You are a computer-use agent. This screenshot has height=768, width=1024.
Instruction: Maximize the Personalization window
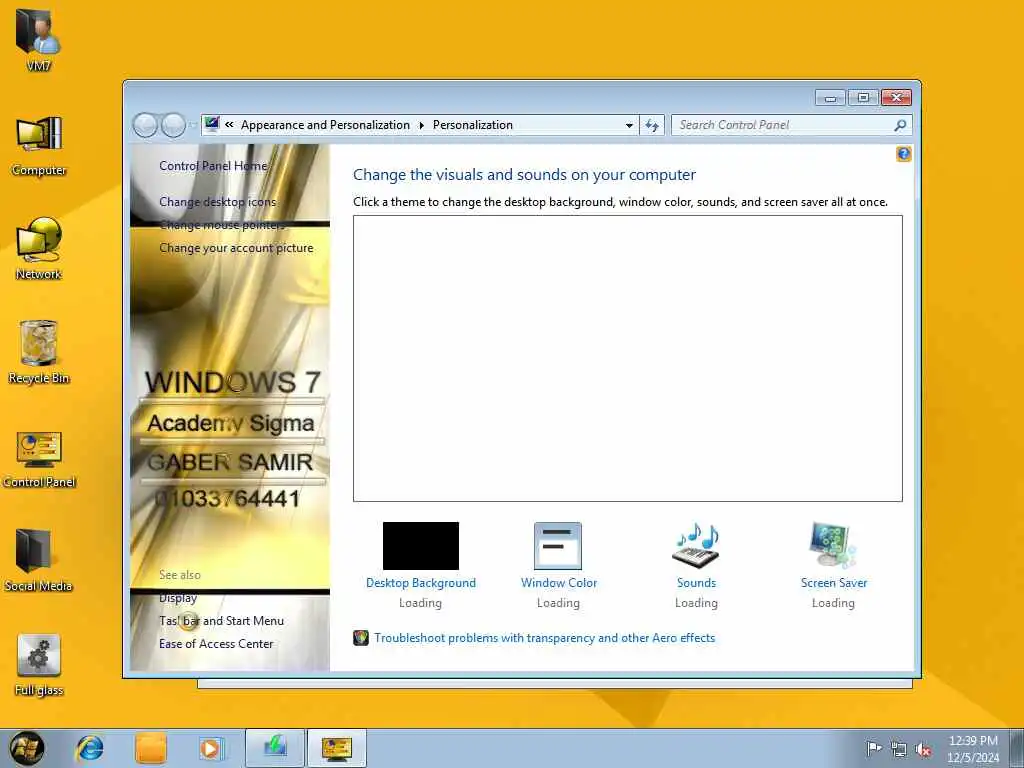(863, 98)
